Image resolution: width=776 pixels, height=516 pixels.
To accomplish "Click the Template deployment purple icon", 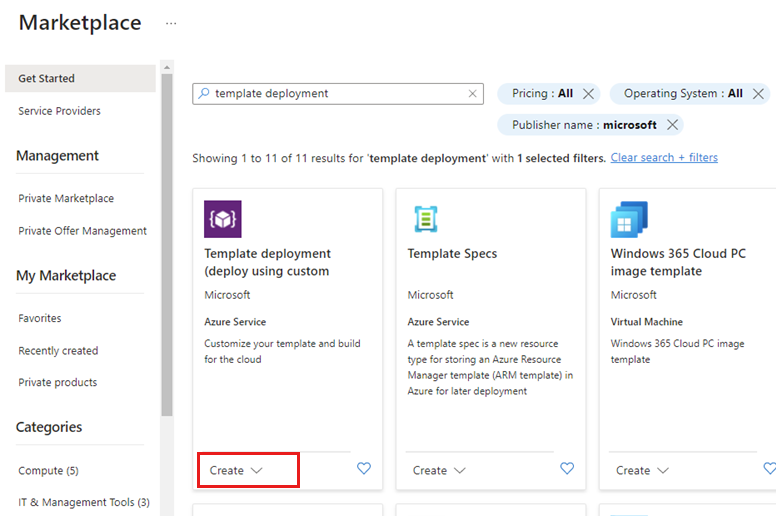I will (223, 219).
